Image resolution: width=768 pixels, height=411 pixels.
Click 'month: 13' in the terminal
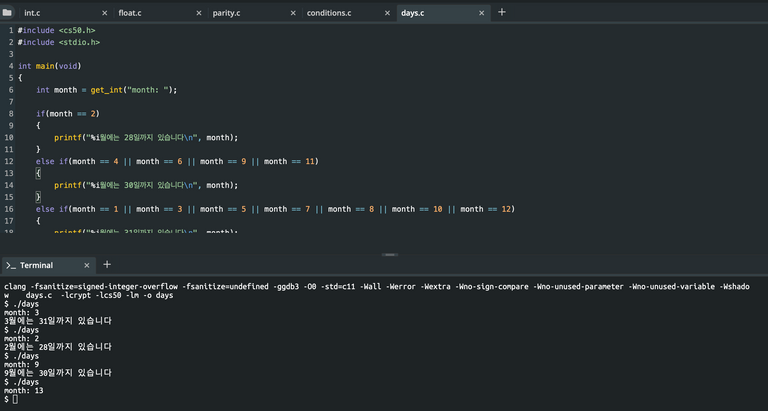[24, 390]
